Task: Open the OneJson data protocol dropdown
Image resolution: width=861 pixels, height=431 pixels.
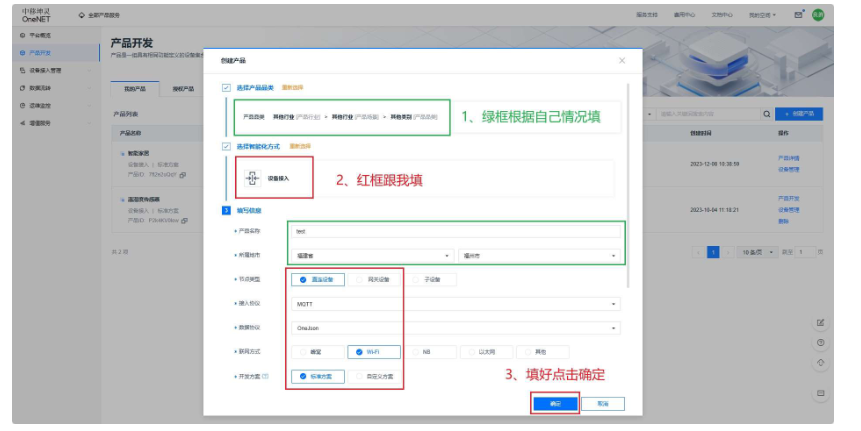Action: (x=456, y=328)
